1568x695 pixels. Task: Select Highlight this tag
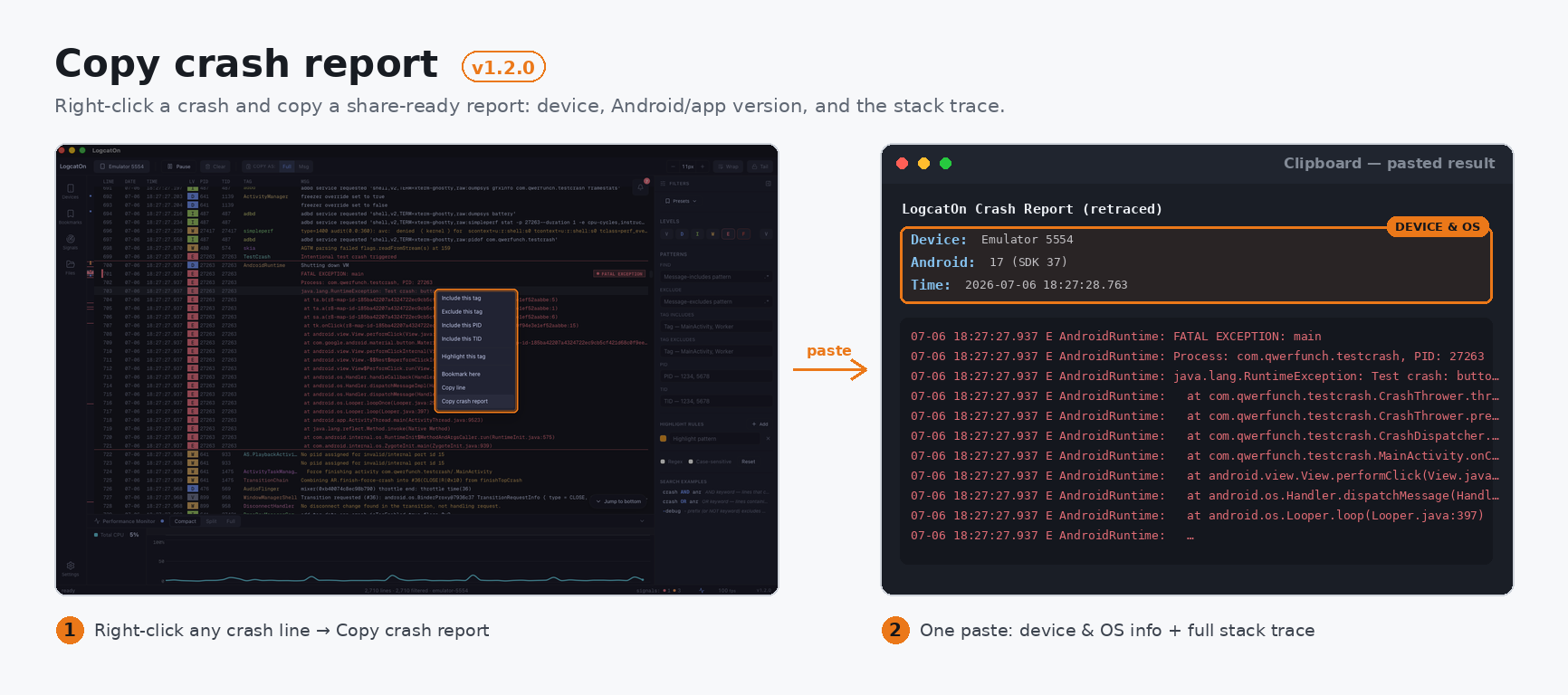476,356
